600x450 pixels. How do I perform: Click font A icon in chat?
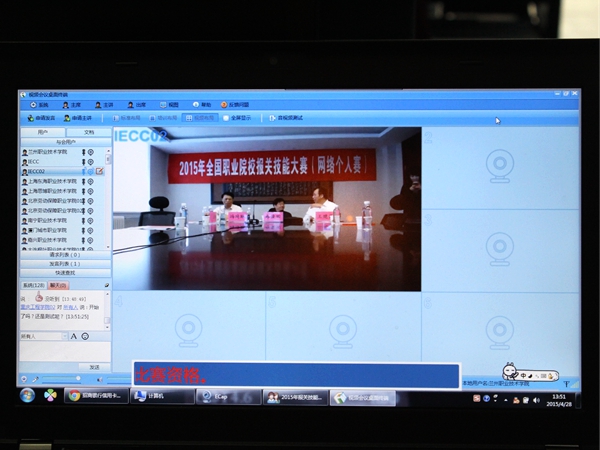tap(74, 336)
